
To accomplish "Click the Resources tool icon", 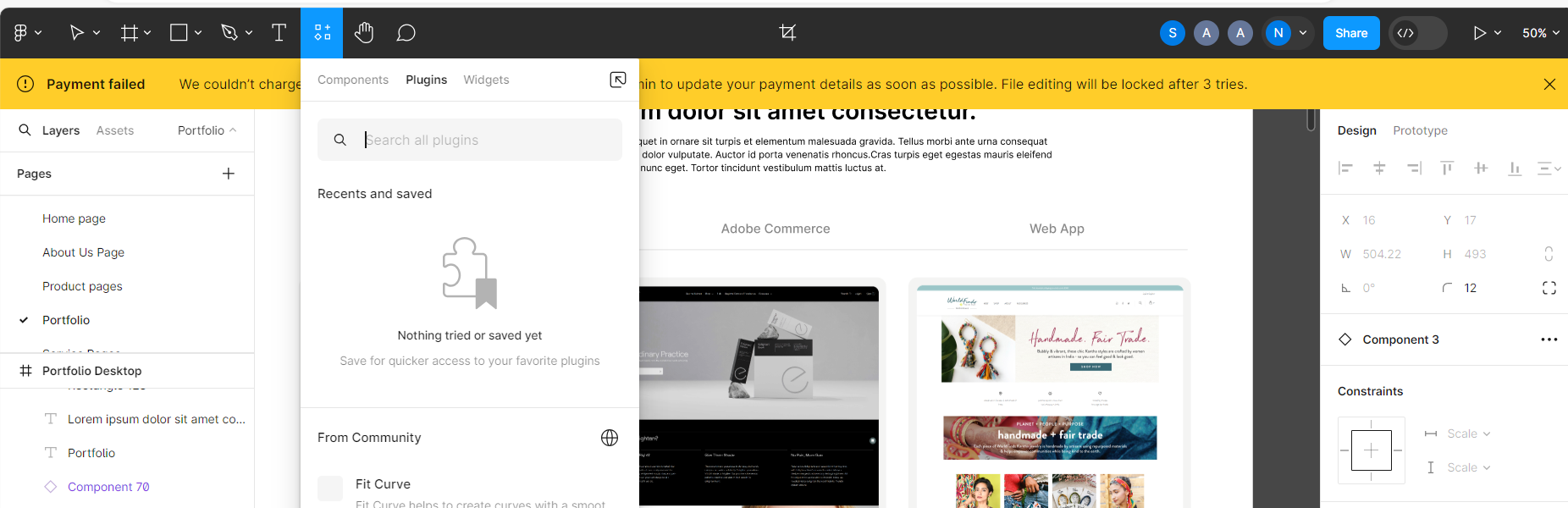I will 322,33.
